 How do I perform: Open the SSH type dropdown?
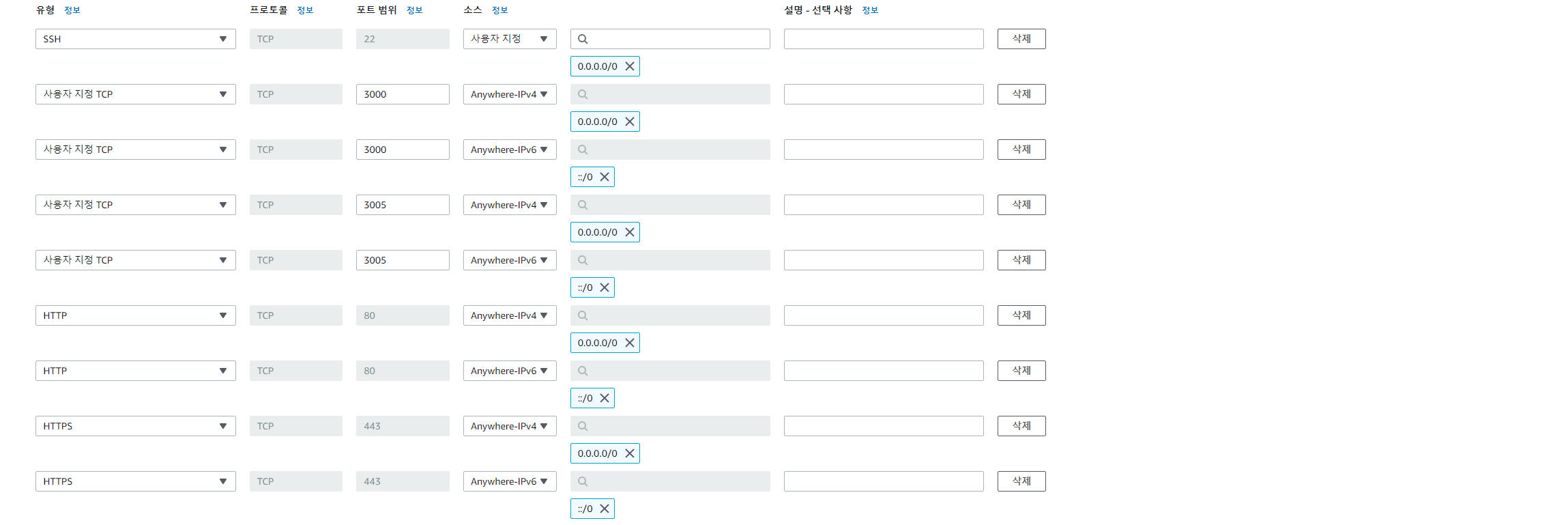coord(135,39)
